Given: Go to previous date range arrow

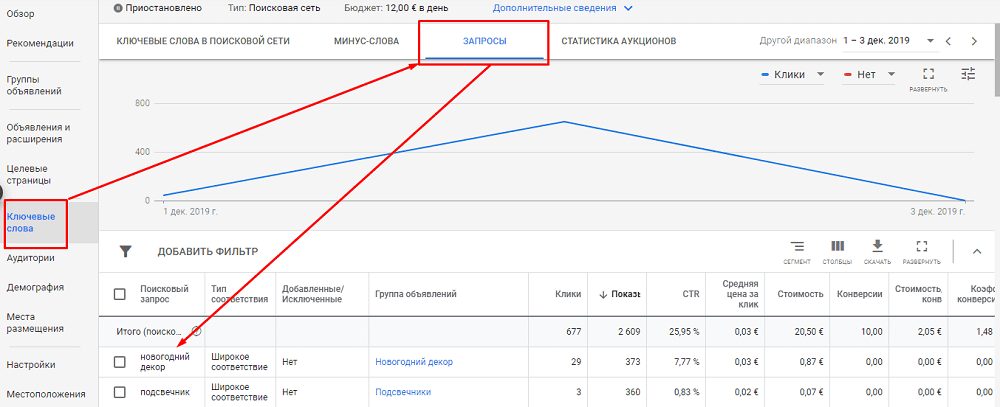Looking at the screenshot, I should (x=949, y=41).
